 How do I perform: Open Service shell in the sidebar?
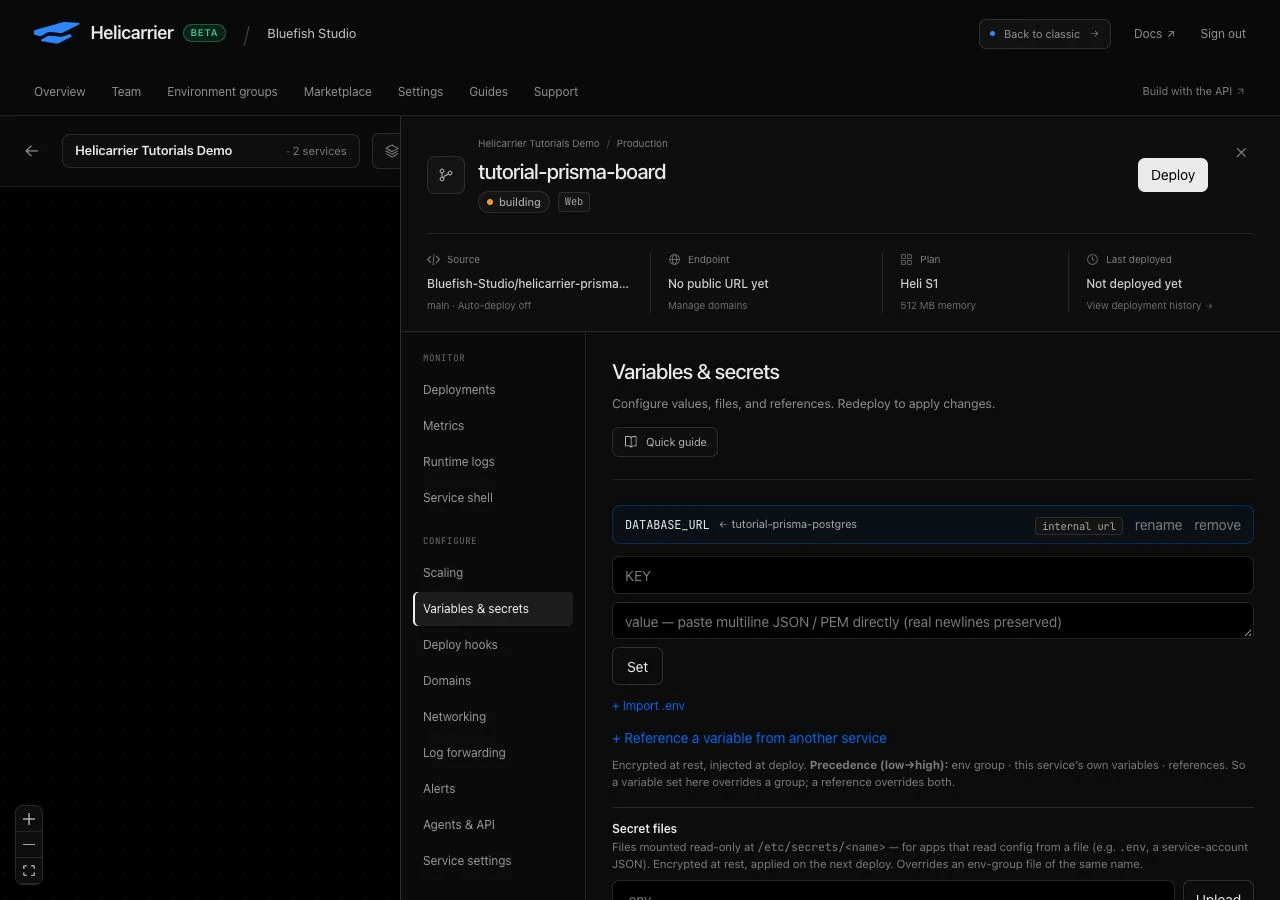pyautogui.click(x=458, y=498)
